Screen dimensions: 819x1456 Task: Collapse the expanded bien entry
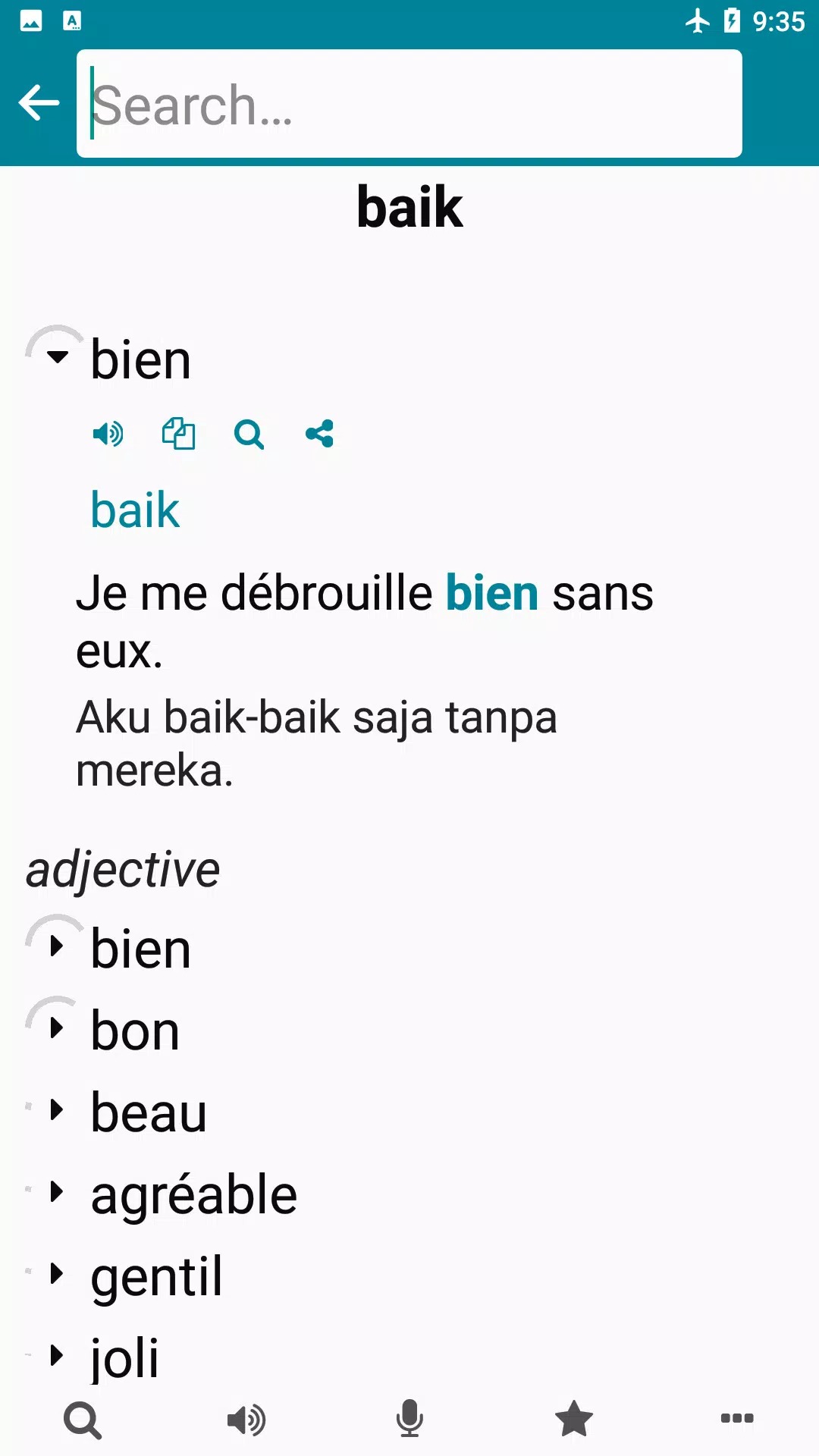click(x=57, y=356)
